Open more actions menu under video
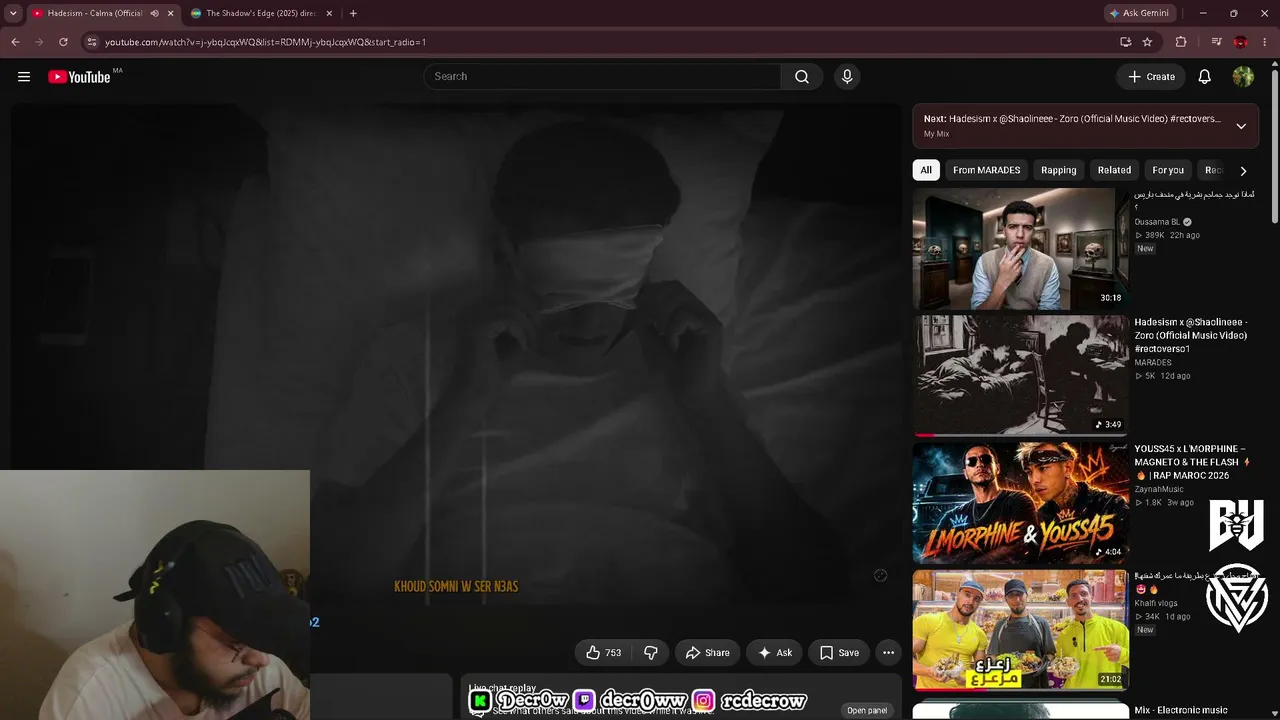Screen dimensions: 1280x720 tap(888, 653)
